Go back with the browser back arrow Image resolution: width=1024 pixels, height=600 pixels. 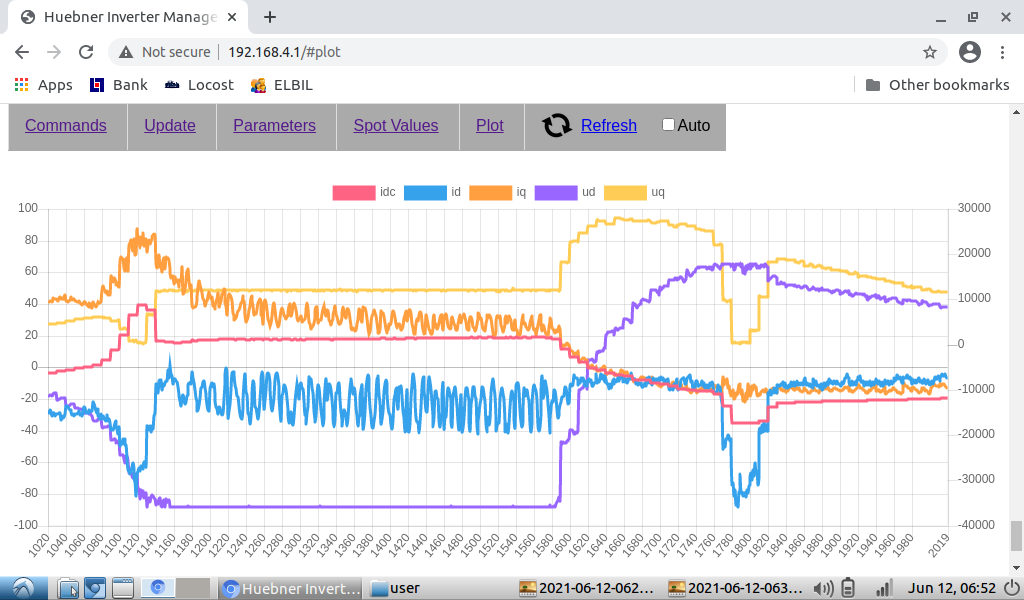[22, 52]
